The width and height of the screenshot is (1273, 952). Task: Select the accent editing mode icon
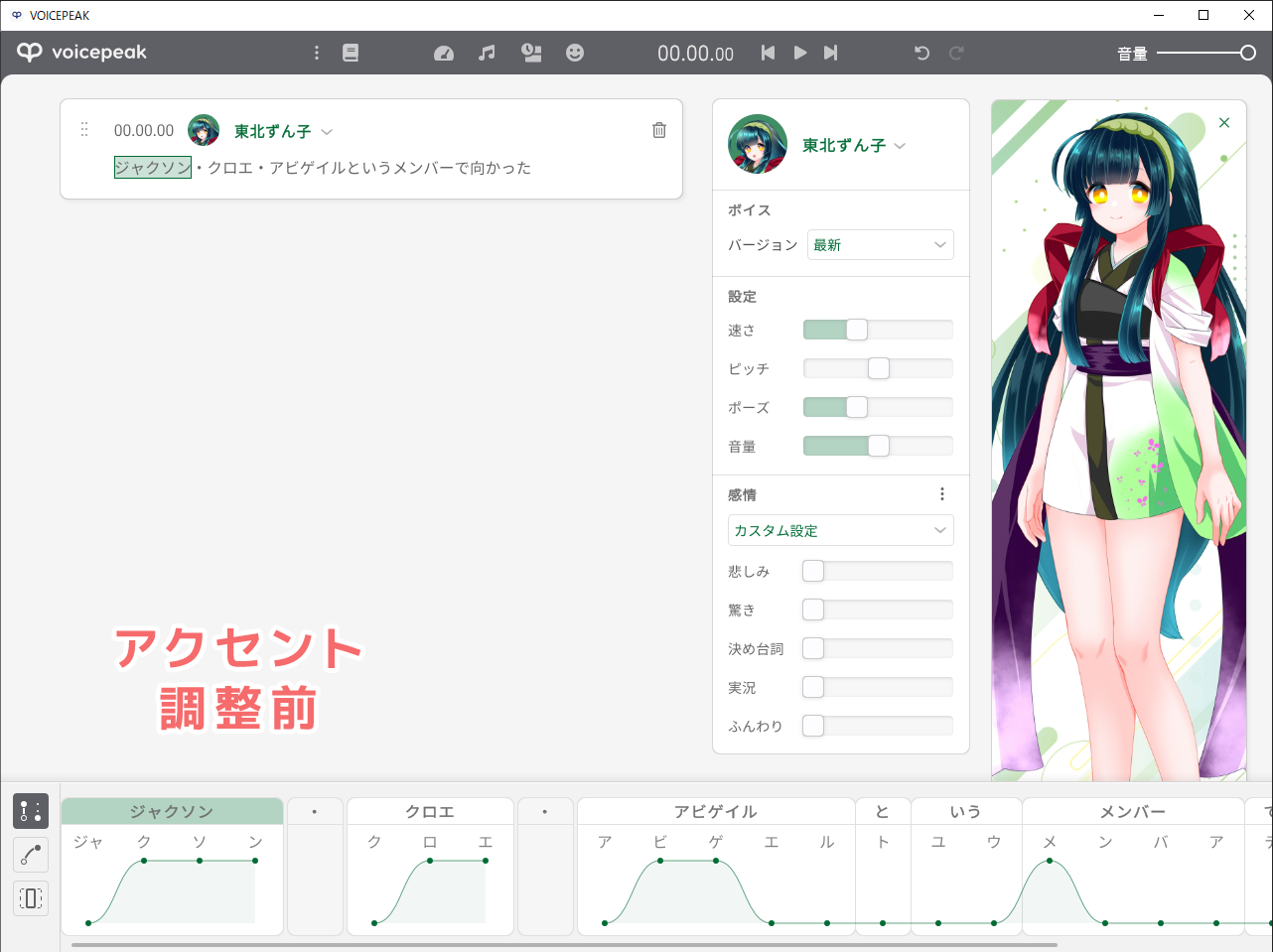point(30,811)
